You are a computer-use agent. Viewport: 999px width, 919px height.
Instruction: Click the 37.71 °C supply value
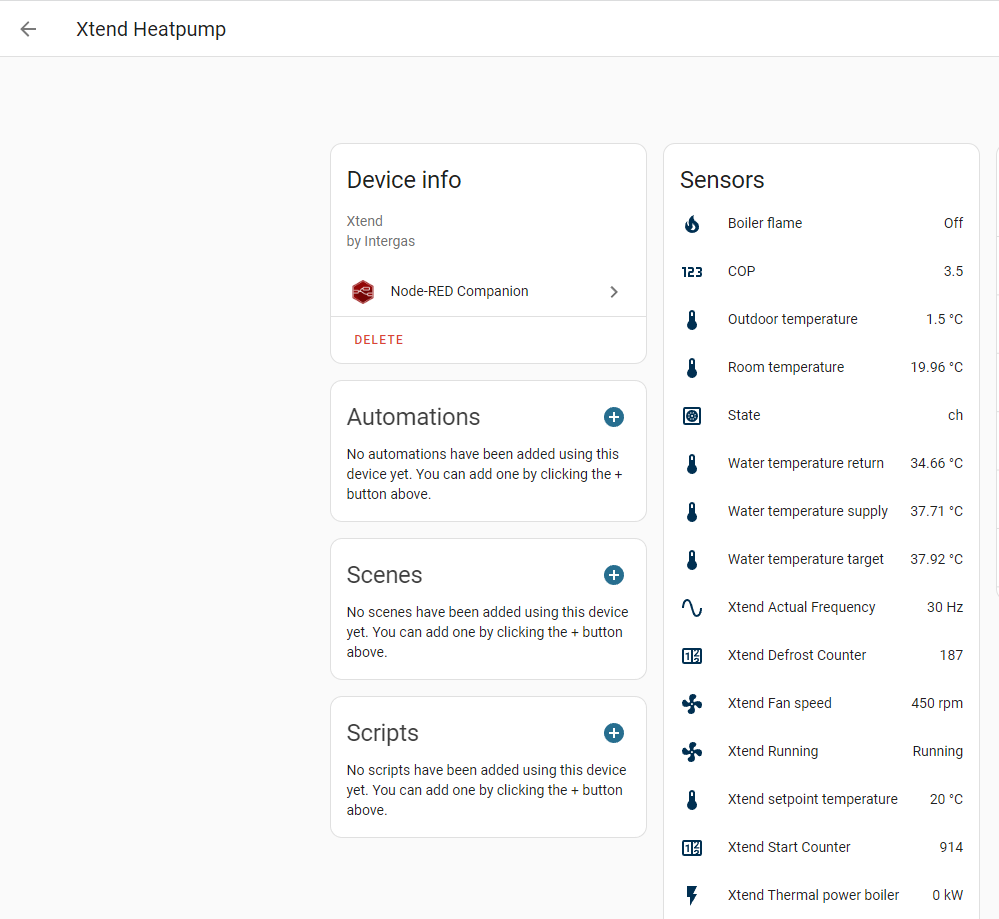pos(937,511)
